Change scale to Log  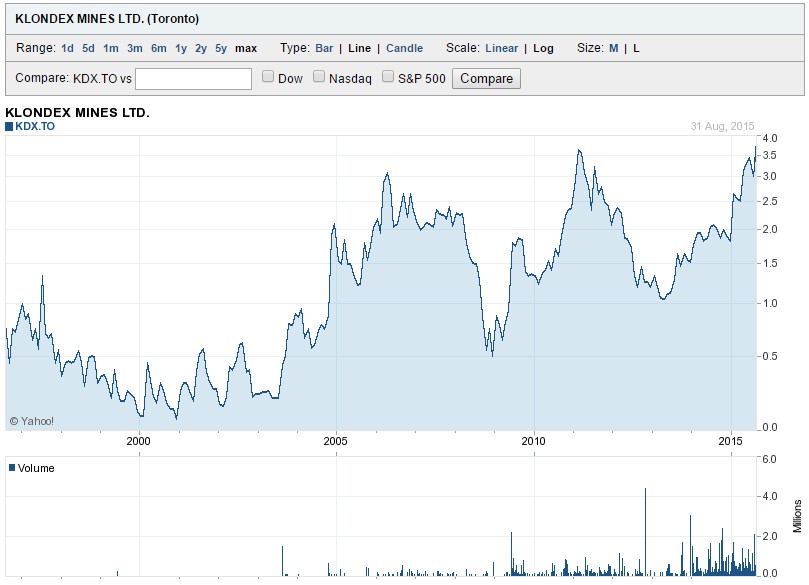pyautogui.click(x=543, y=48)
